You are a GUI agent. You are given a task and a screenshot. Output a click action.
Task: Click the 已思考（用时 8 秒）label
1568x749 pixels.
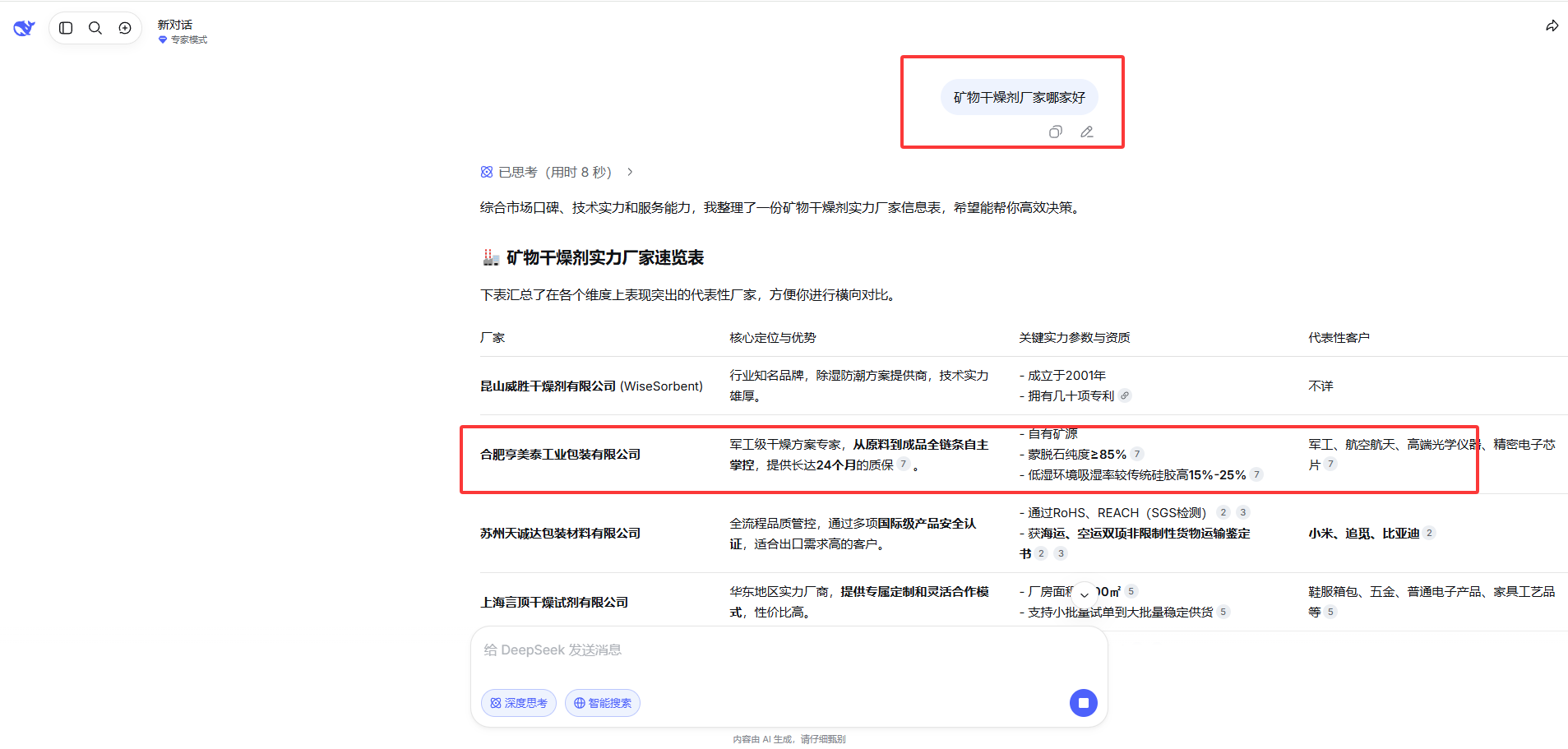pos(555,172)
